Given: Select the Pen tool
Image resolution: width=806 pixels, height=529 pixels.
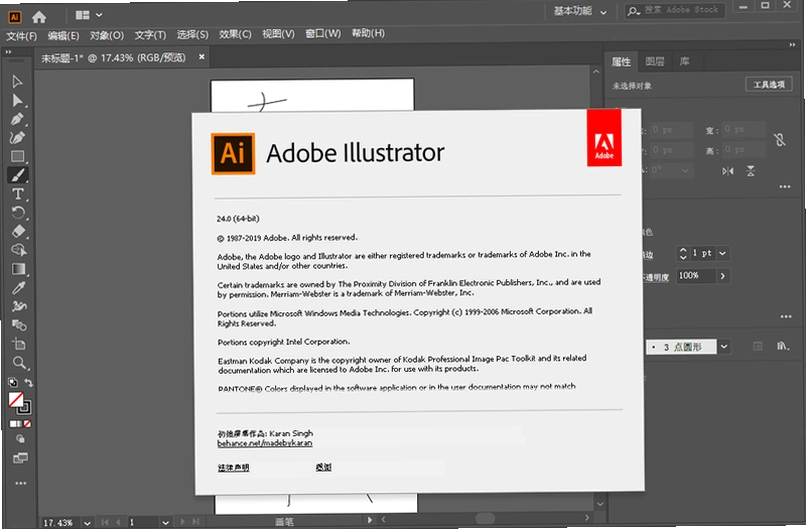Looking at the screenshot, I should point(17,119).
